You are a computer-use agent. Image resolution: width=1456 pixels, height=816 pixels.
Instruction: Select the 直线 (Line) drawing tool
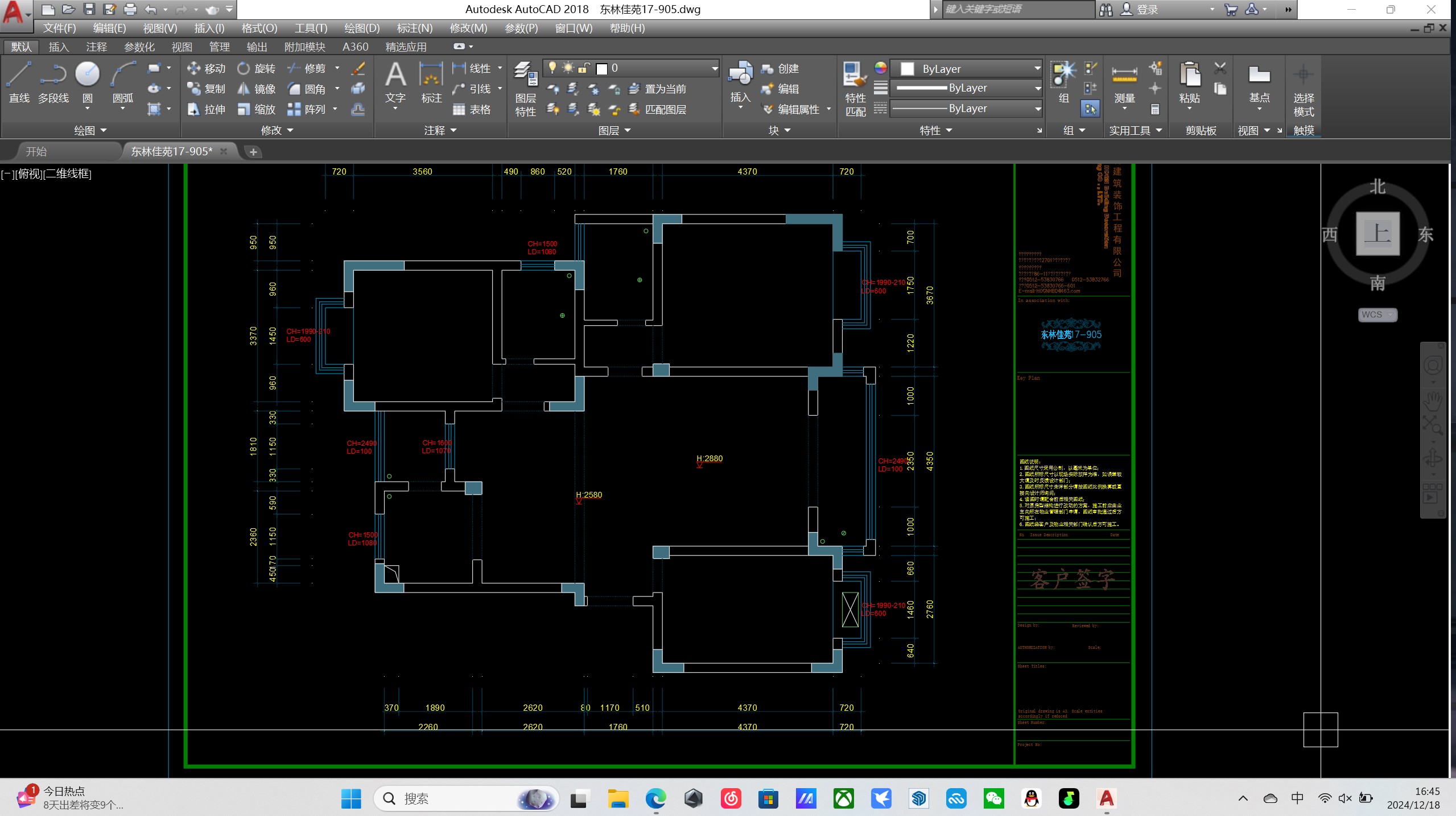[19, 82]
